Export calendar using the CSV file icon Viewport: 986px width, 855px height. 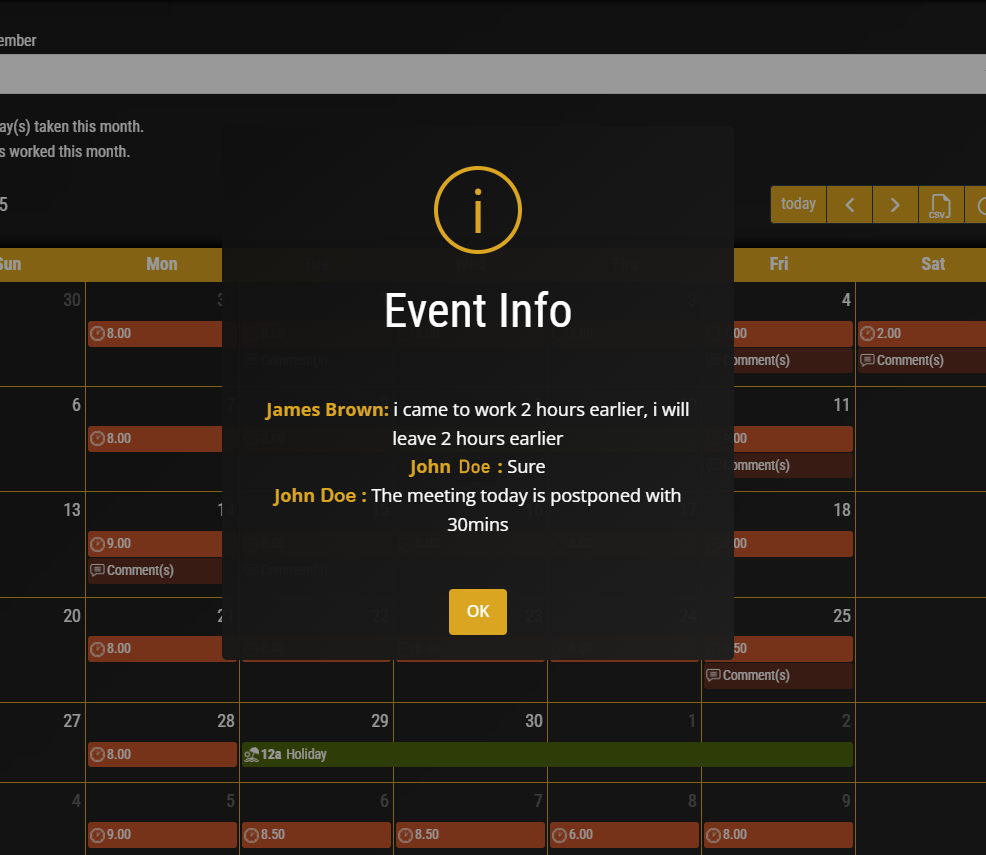pos(940,204)
